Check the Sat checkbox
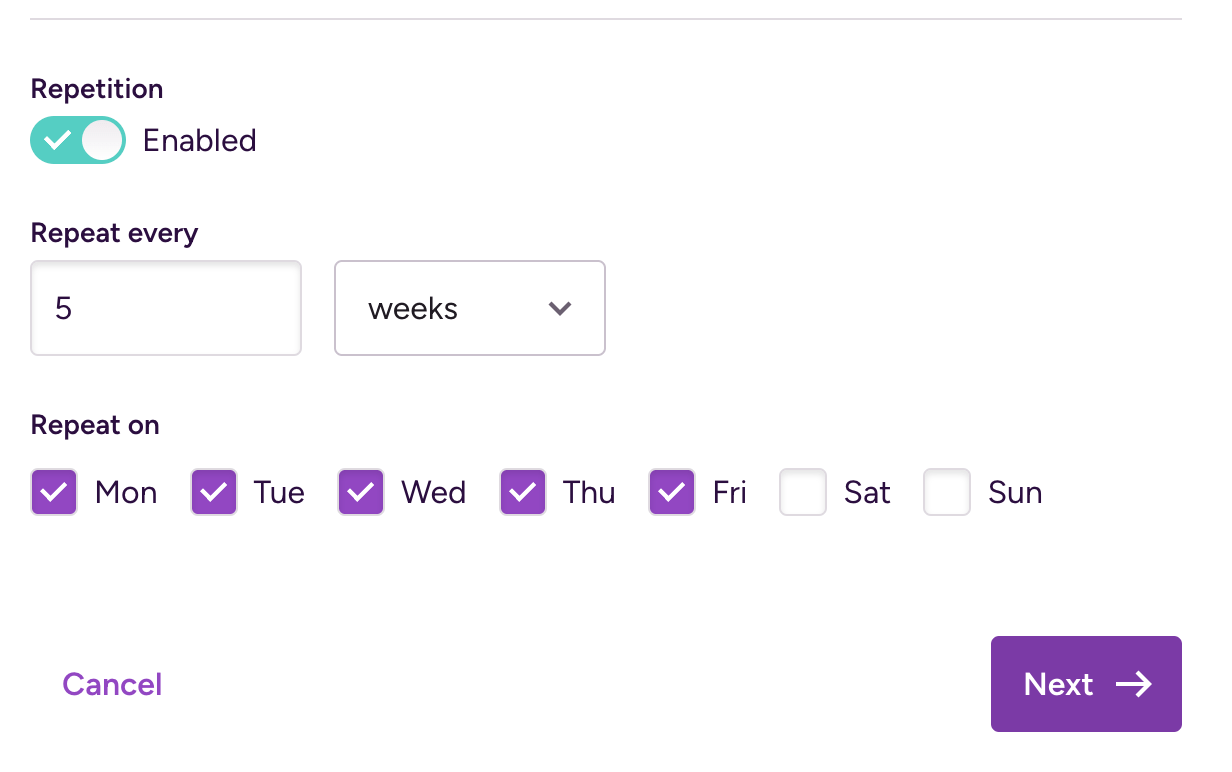 tap(803, 491)
